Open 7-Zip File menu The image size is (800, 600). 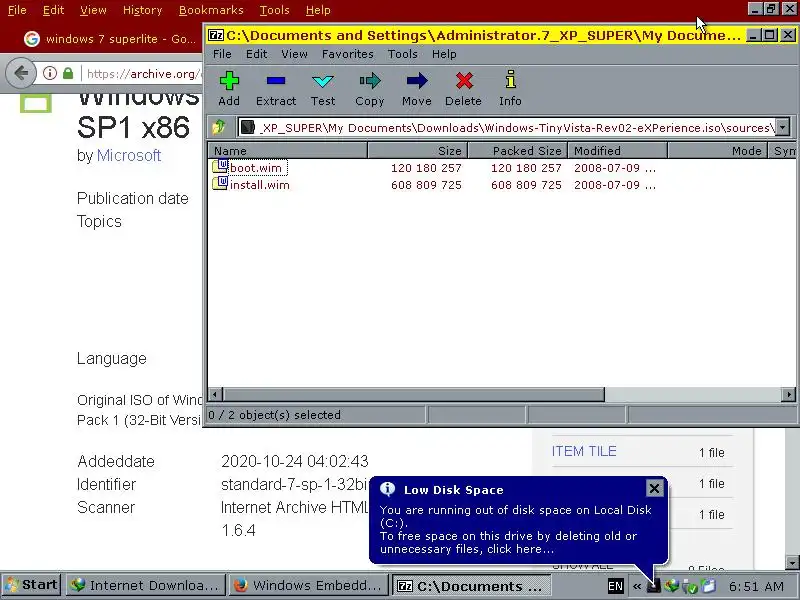222,54
